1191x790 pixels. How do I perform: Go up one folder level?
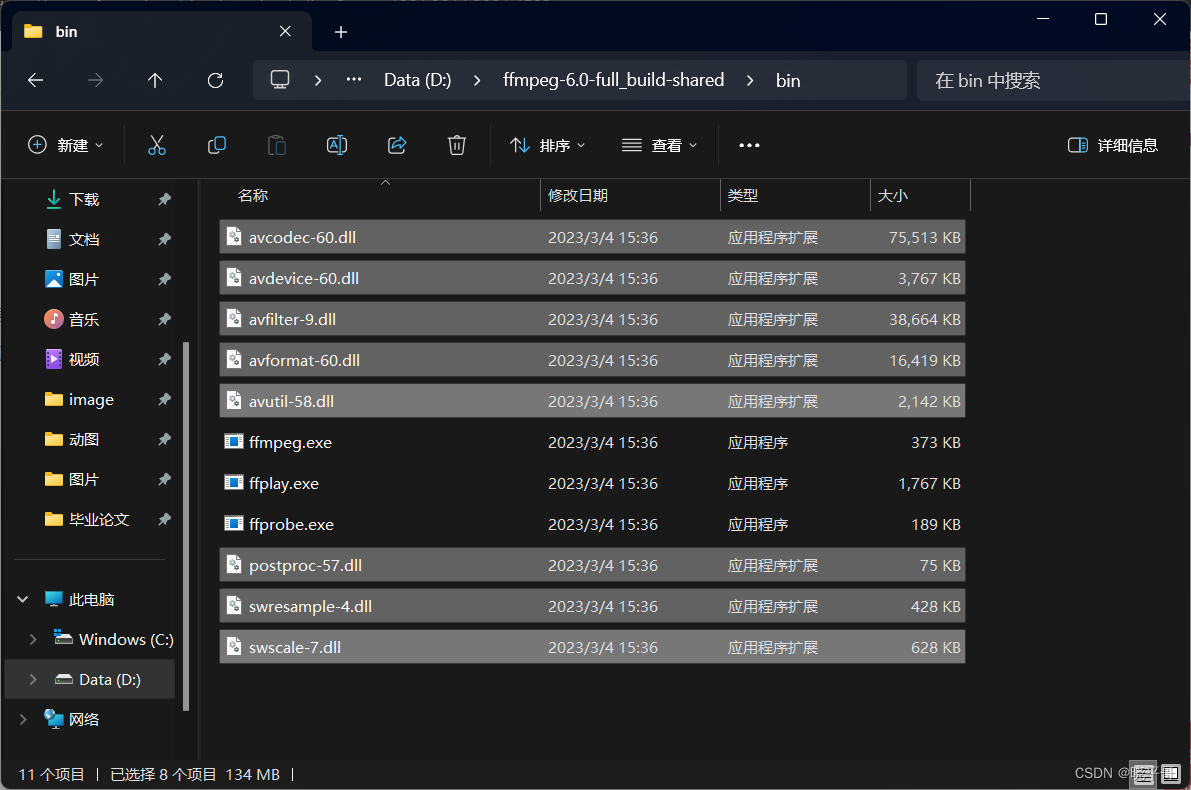[x=155, y=81]
